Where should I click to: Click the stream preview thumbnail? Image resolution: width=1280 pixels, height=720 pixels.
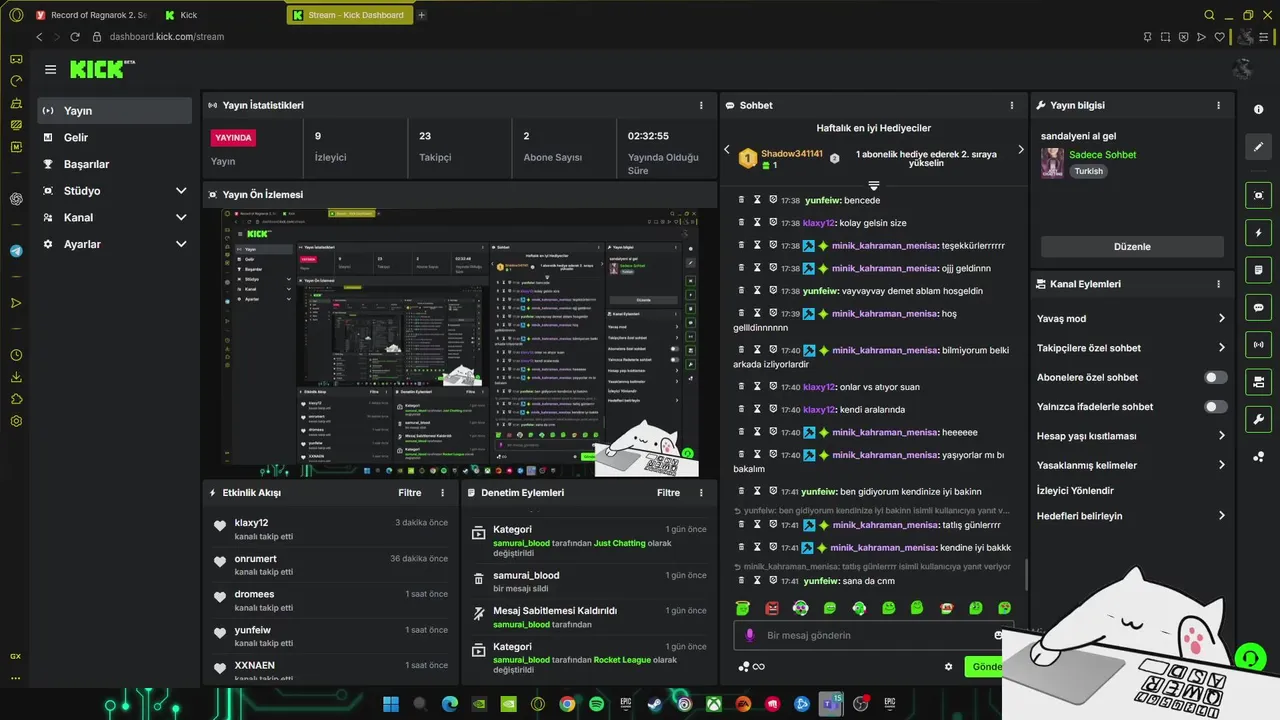coord(459,343)
